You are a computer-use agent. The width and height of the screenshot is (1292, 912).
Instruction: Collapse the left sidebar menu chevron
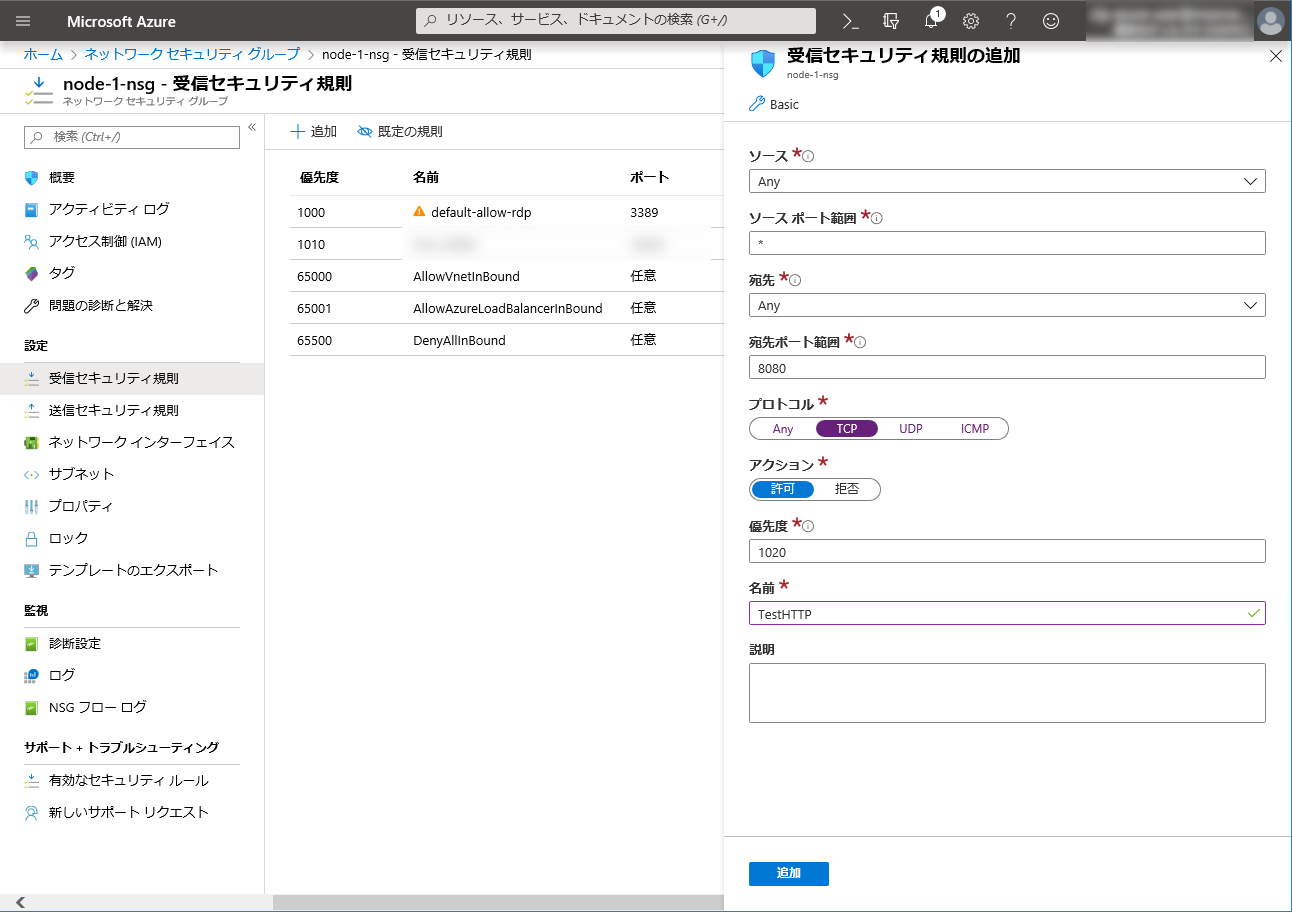click(x=252, y=127)
